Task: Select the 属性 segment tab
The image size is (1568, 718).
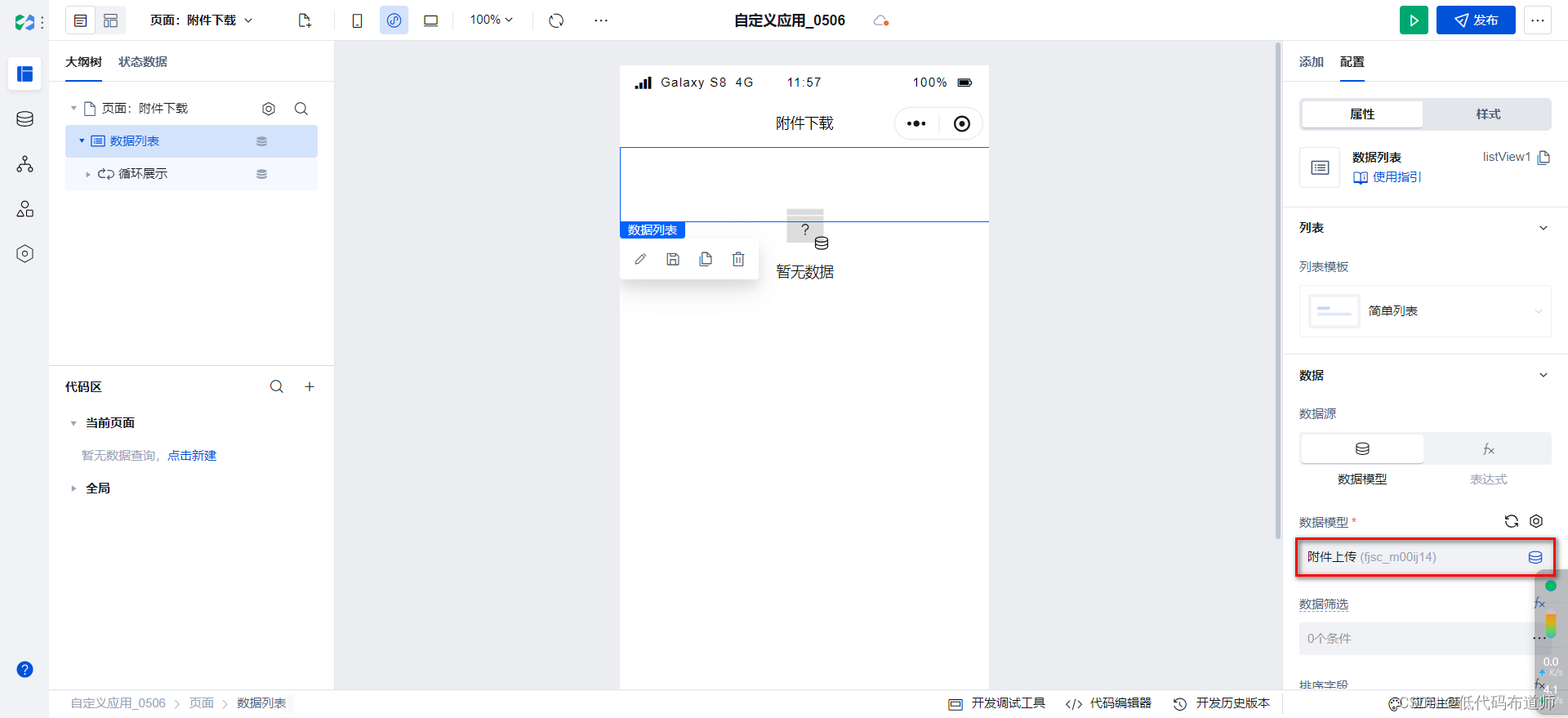Action: [1362, 114]
